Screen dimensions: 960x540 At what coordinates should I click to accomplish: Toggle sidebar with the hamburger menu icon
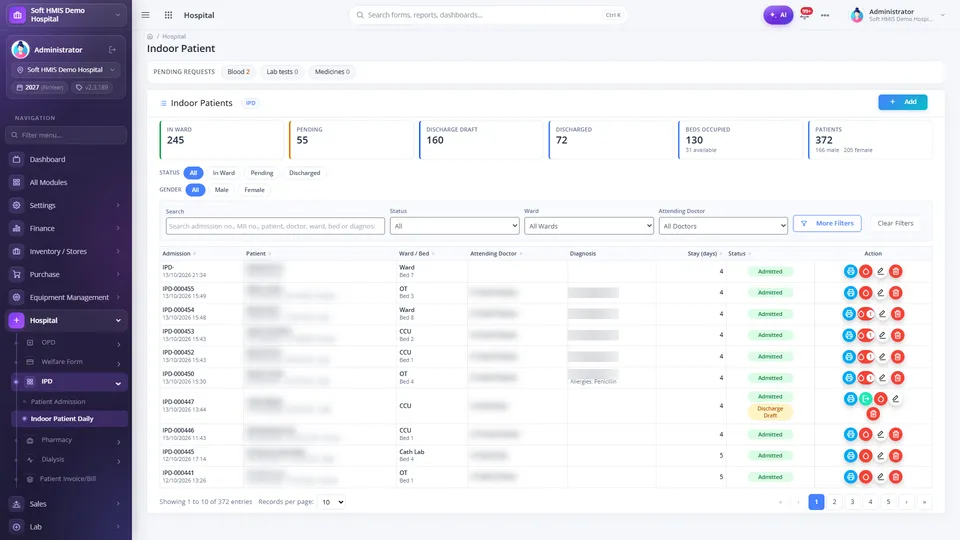coord(146,15)
